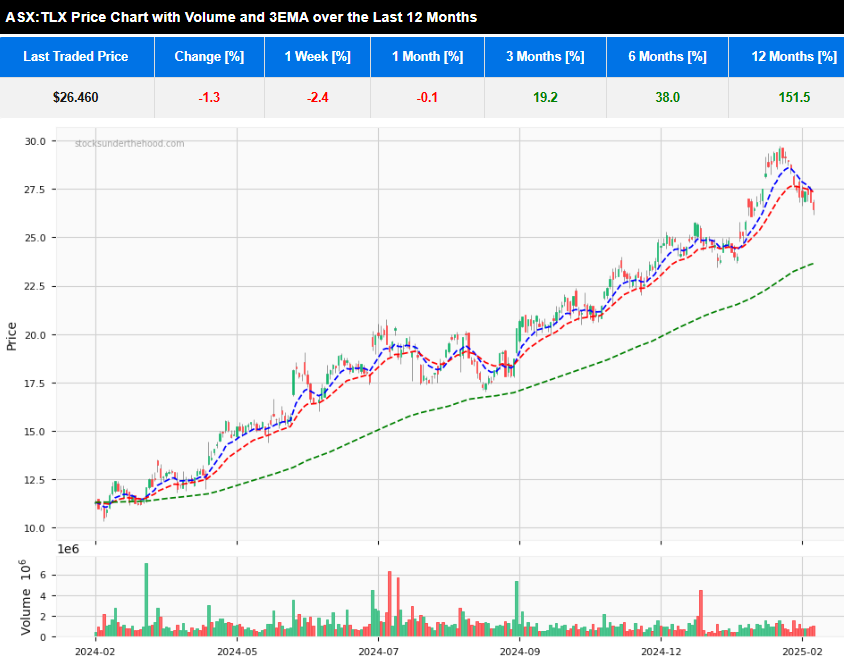844x662 pixels.
Task: Click the volume axis label 4
Action: tap(44, 596)
